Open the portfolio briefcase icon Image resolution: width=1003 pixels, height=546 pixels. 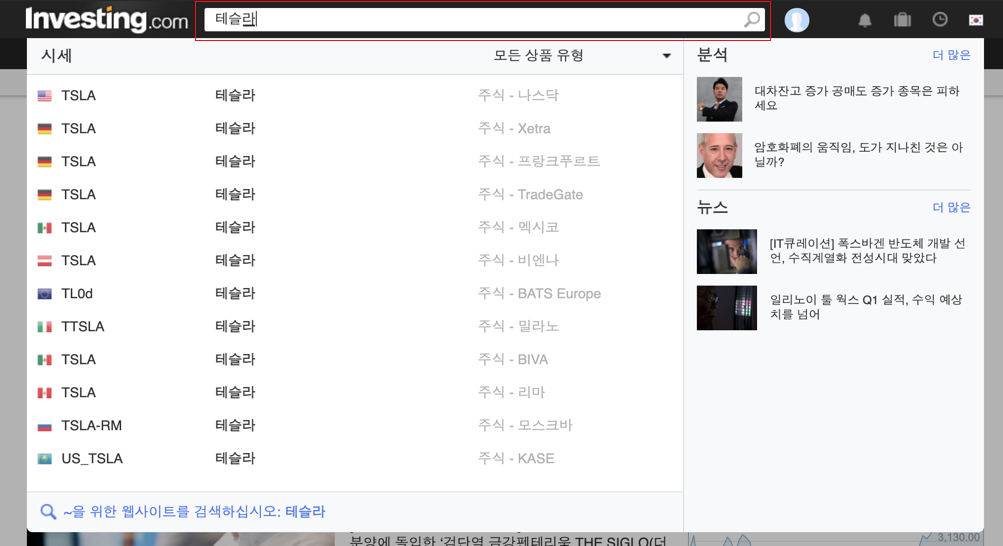click(x=902, y=20)
